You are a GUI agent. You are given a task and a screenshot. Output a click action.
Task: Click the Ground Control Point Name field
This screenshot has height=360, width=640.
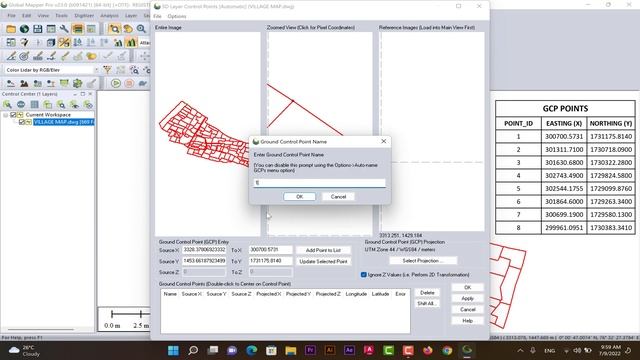[319, 183]
